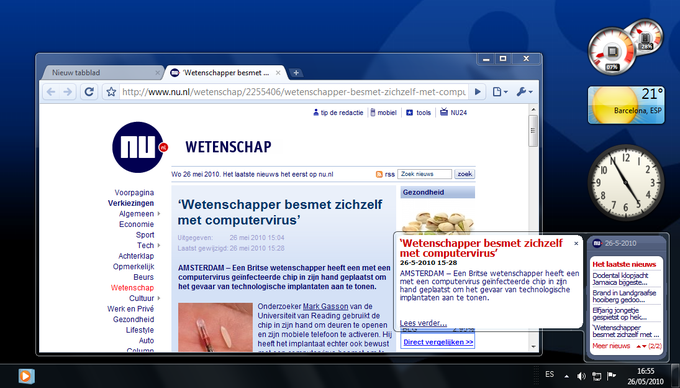Click the CPU meter gadget dial
The image size is (680, 388).
coord(612,51)
